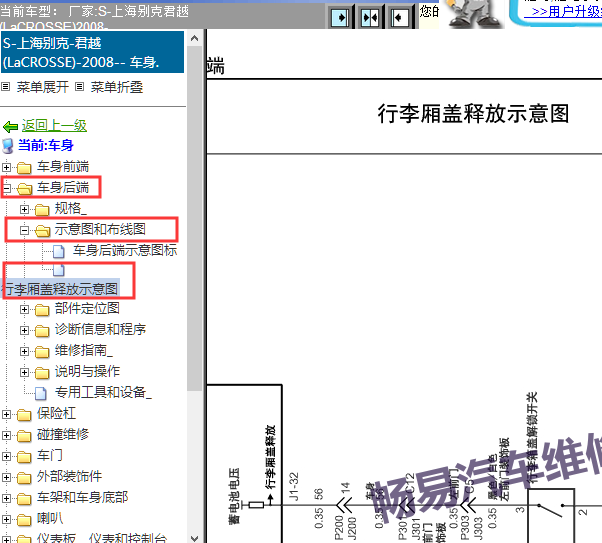The height and width of the screenshot is (543, 602).
Task: Expand the 规格_ folder
Action: pyautogui.click(x=24, y=209)
